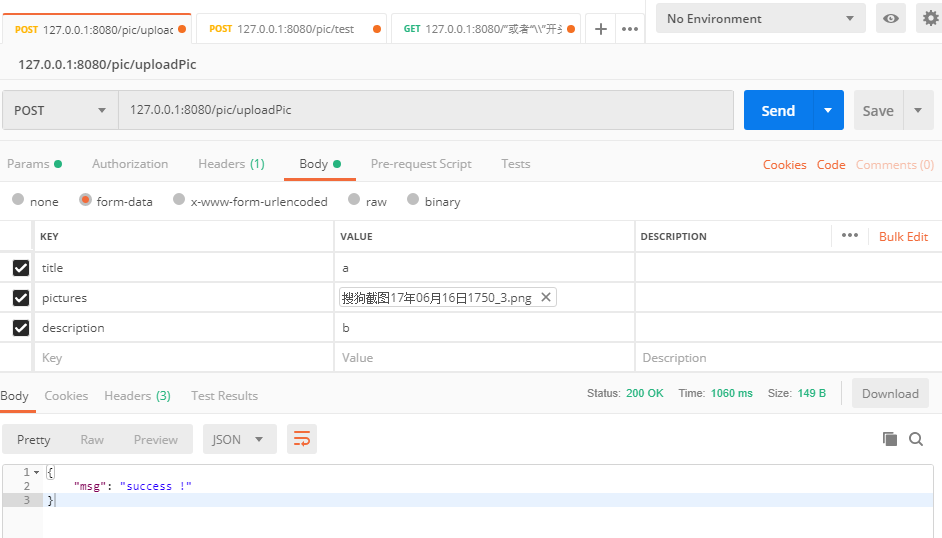Edit the value cell containing a
942x538 pixels.
point(484,268)
